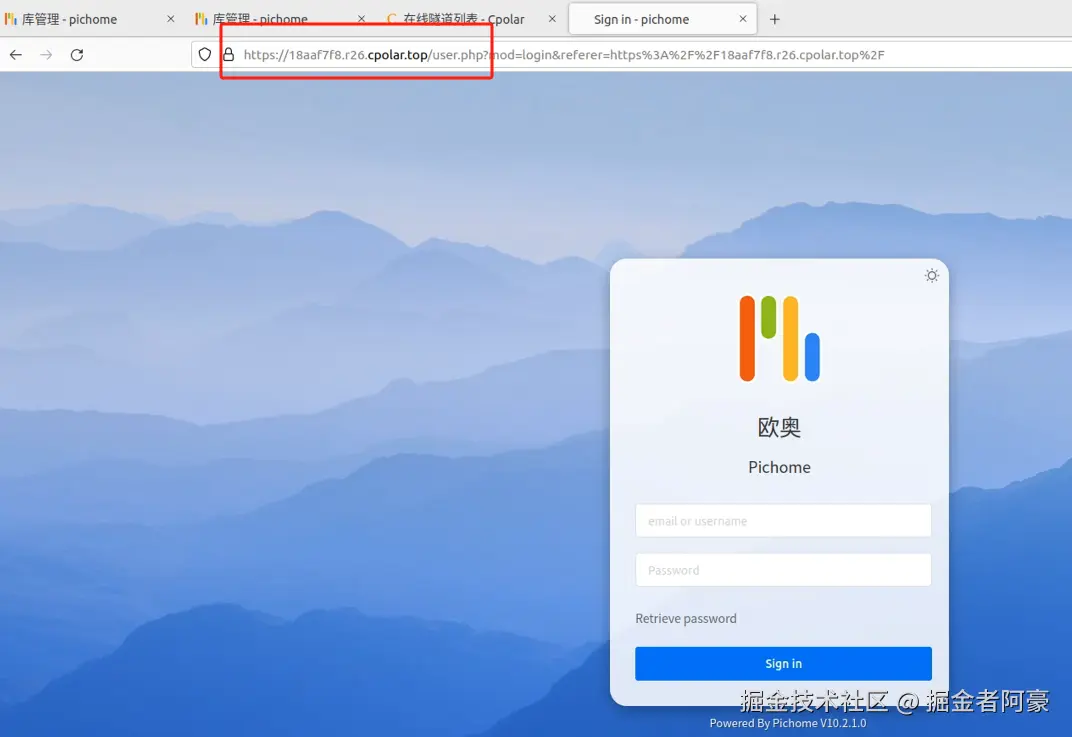The width and height of the screenshot is (1072, 737).
Task: Open the Retrieve password link
Action: point(686,619)
